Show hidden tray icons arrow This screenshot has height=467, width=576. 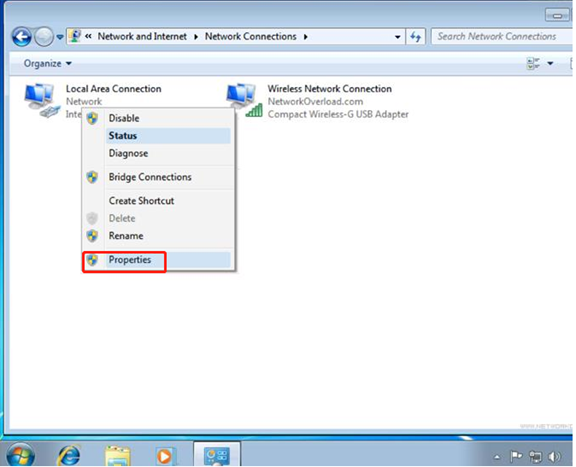coord(497,457)
